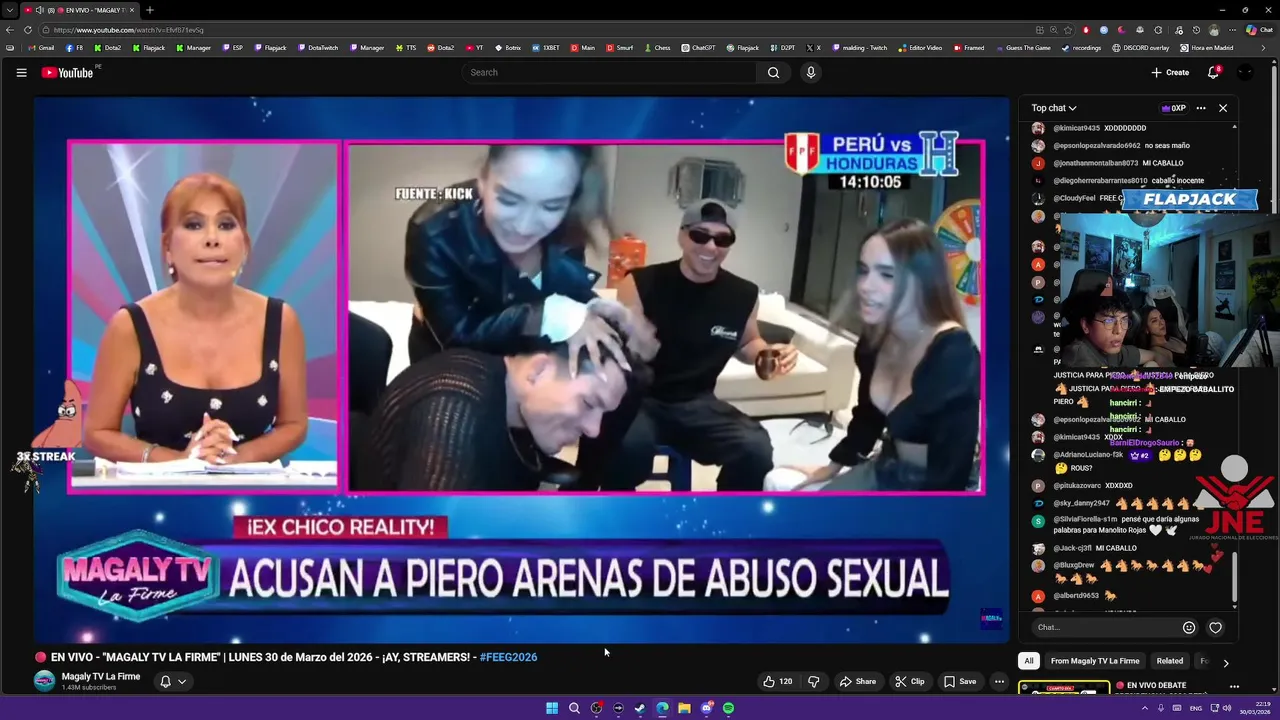1280x720 pixels.
Task: Run search with the magnifier button
Action: point(773,72)
